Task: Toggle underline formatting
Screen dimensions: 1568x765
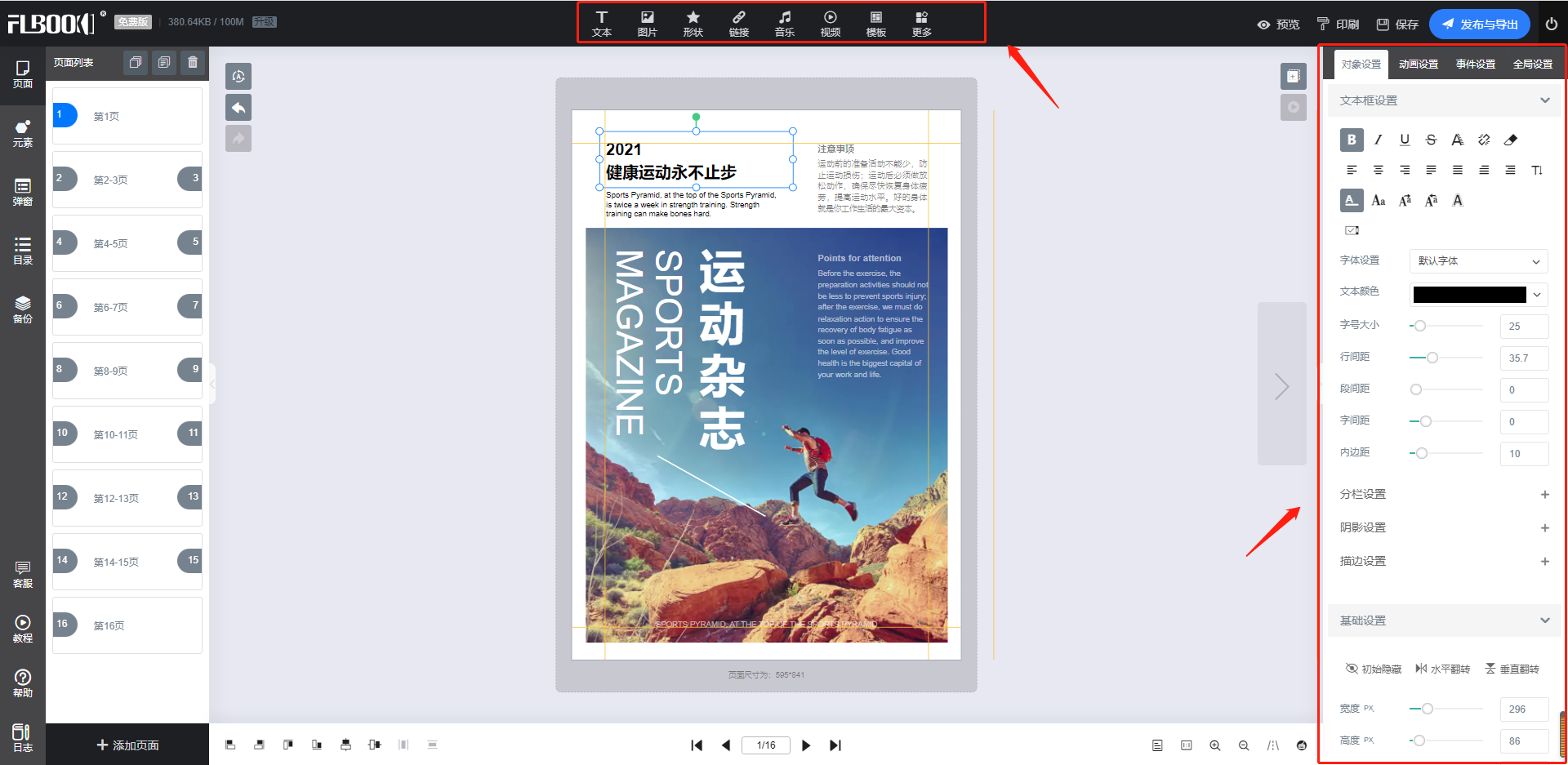Action: pos(1405,140)
